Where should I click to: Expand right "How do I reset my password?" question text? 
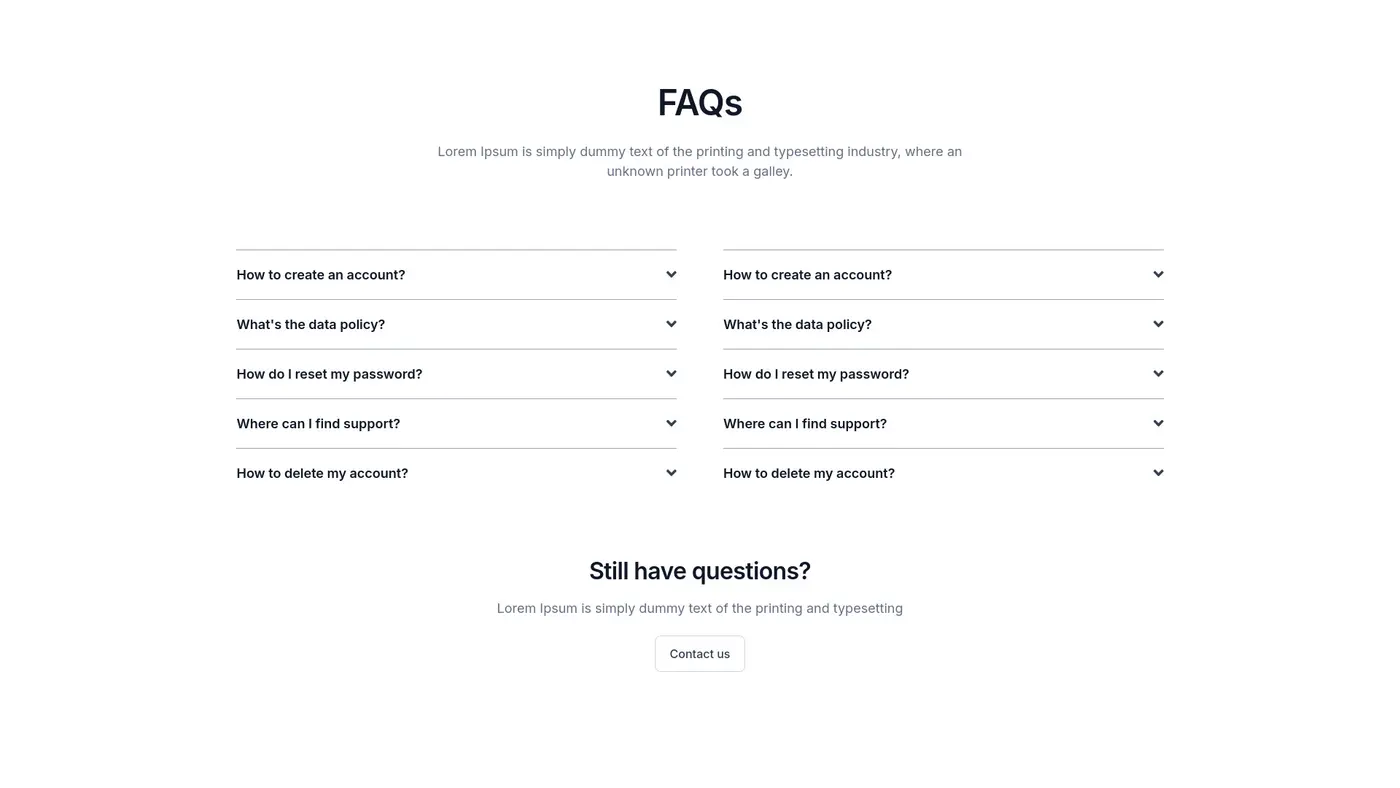point(816,374)
